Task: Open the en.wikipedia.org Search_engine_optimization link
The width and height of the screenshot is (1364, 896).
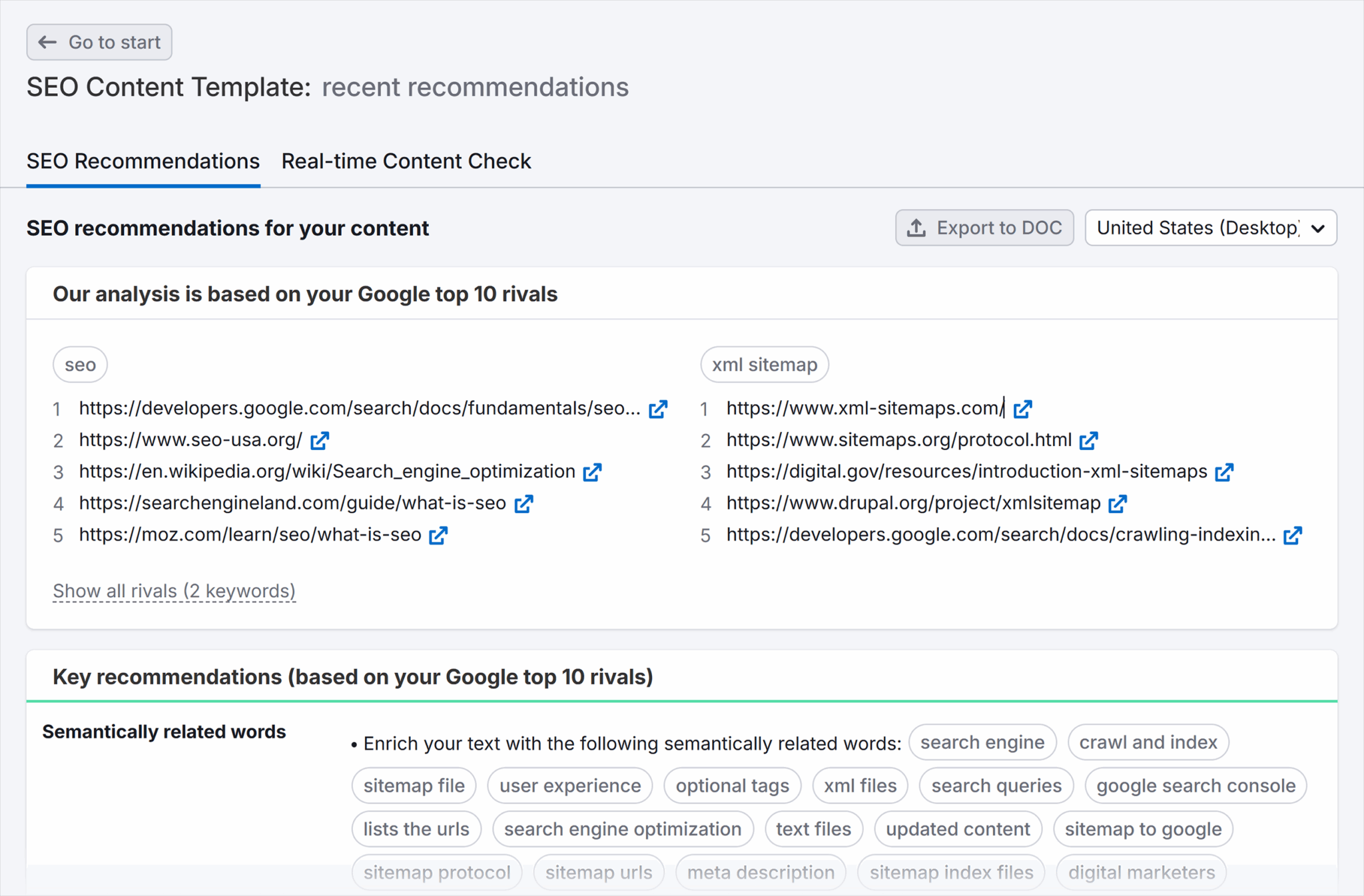Action: tap(327, 471)
